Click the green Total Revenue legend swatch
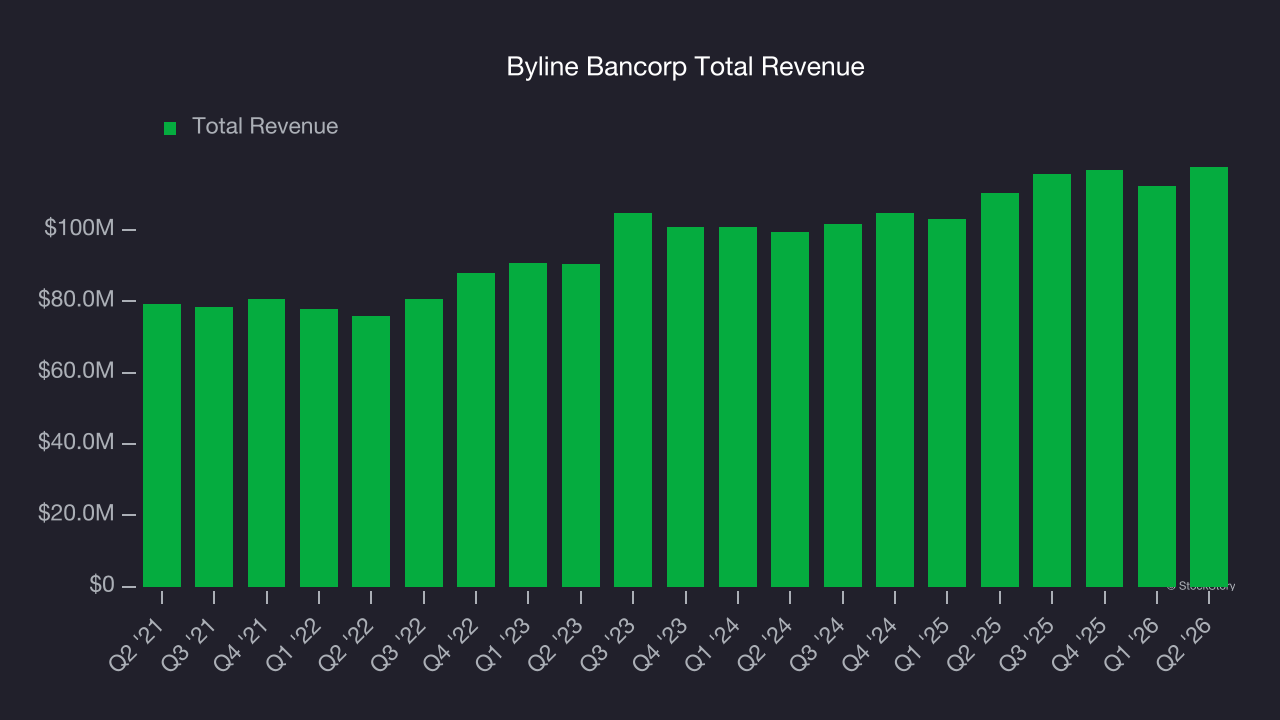This screenshot has height=720, width=1280. click(x=170, y=128)
